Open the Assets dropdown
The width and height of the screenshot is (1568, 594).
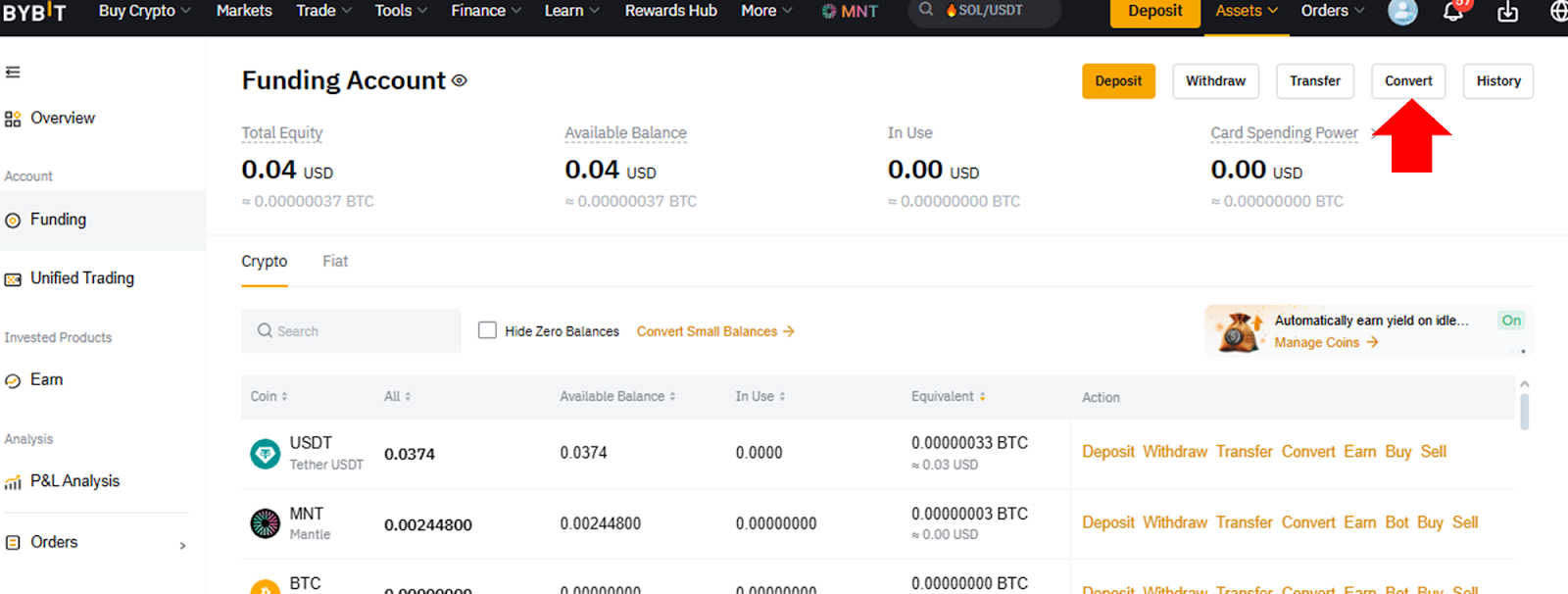point(1247,11)
